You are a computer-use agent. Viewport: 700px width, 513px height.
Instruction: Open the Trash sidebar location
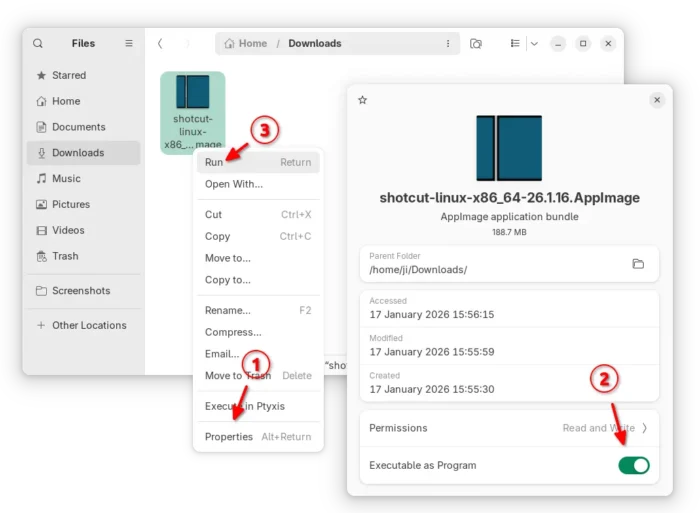(x=65, y=256)
